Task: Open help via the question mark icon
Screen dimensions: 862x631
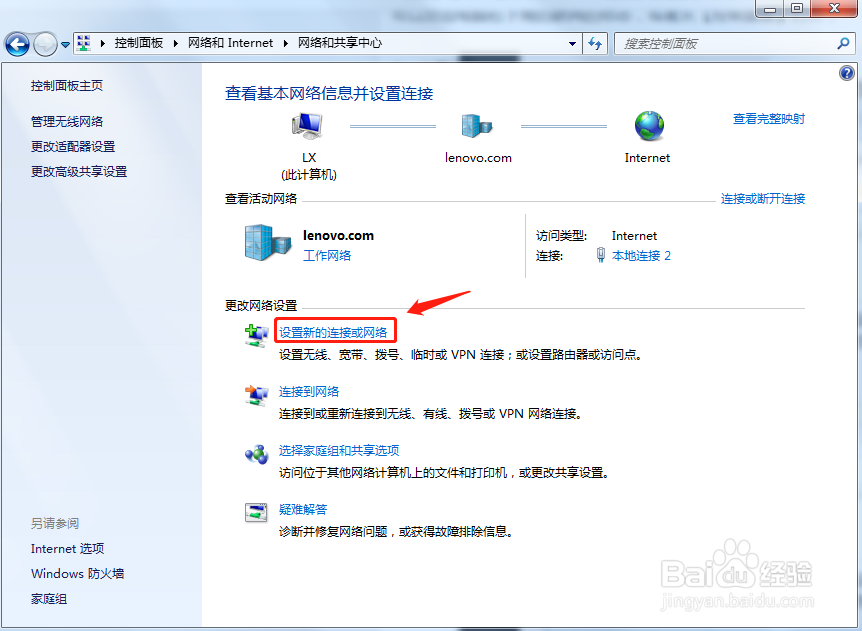Action: (847, 71)
